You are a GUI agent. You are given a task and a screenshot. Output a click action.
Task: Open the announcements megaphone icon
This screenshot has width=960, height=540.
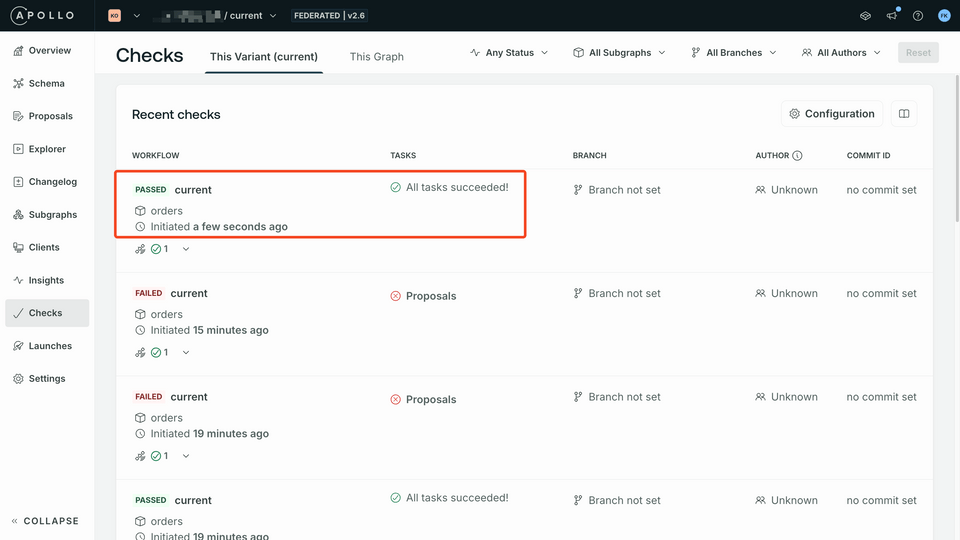pyautogui.click(x=891, y=16)
